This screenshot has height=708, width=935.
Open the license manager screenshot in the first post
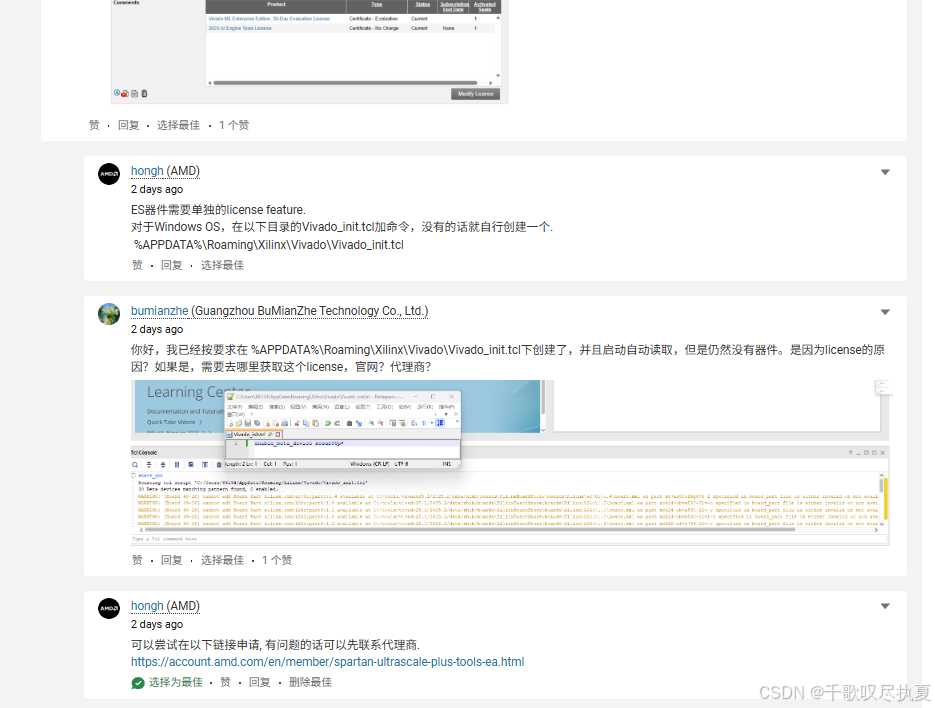[x=309, y=51]
